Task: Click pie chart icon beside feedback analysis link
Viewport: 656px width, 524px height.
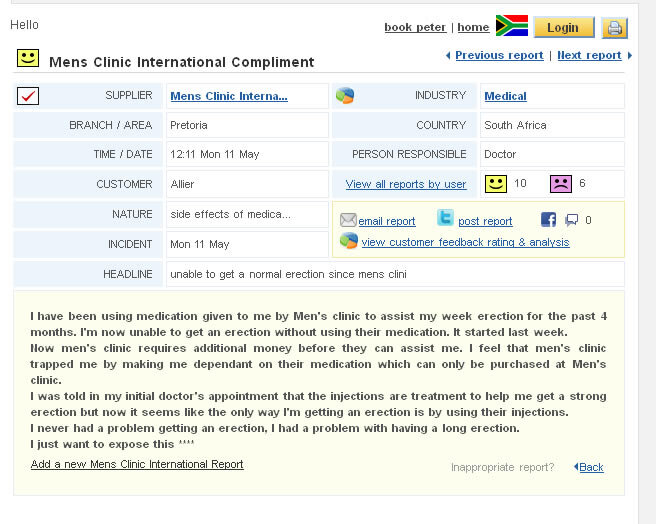Action: (x=349, y=241)
